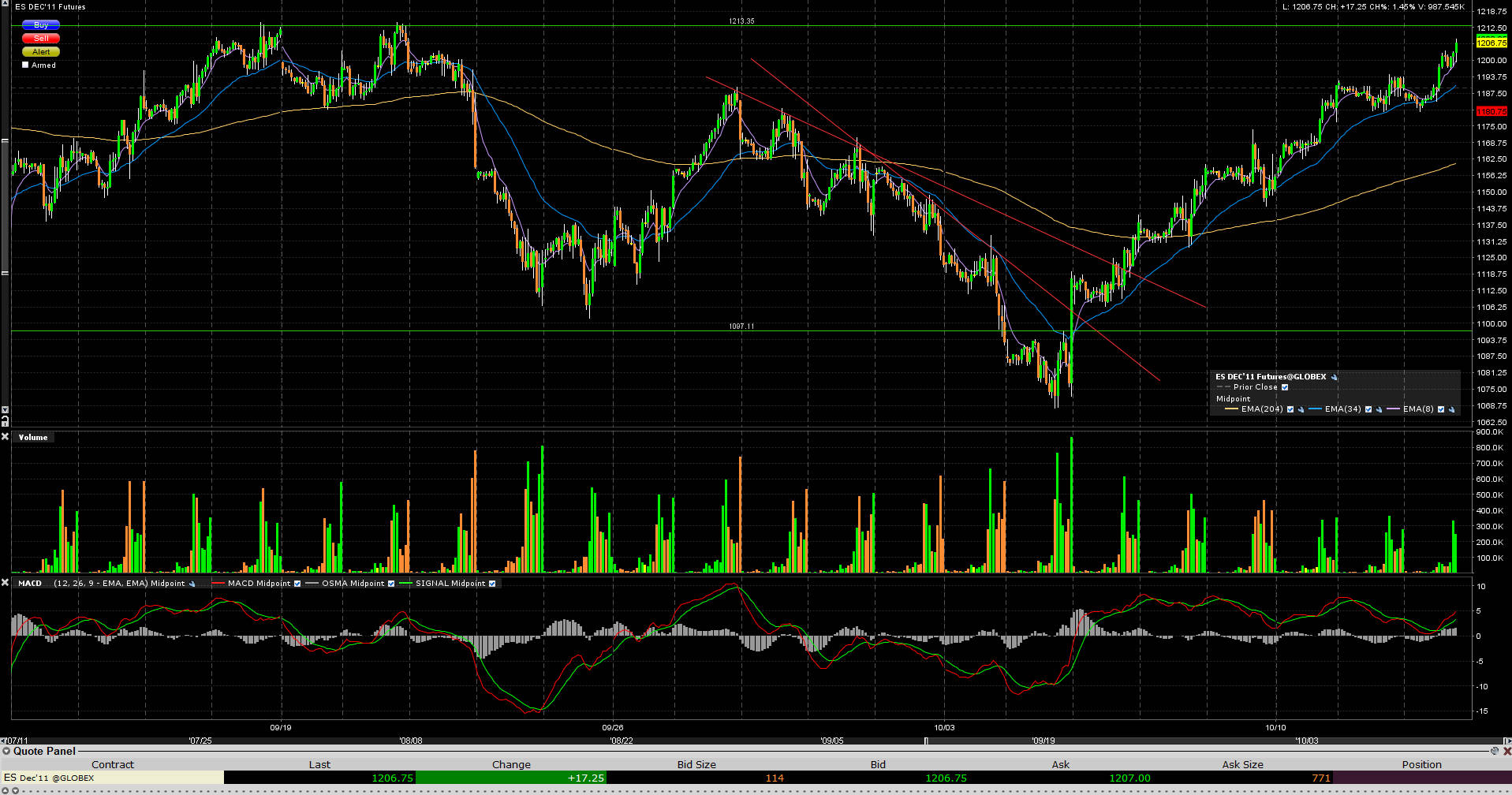The image size is (1512, 795).
Task: Toggle the Prior Close checkbox in legend
Action: [x=1285, y=387]
